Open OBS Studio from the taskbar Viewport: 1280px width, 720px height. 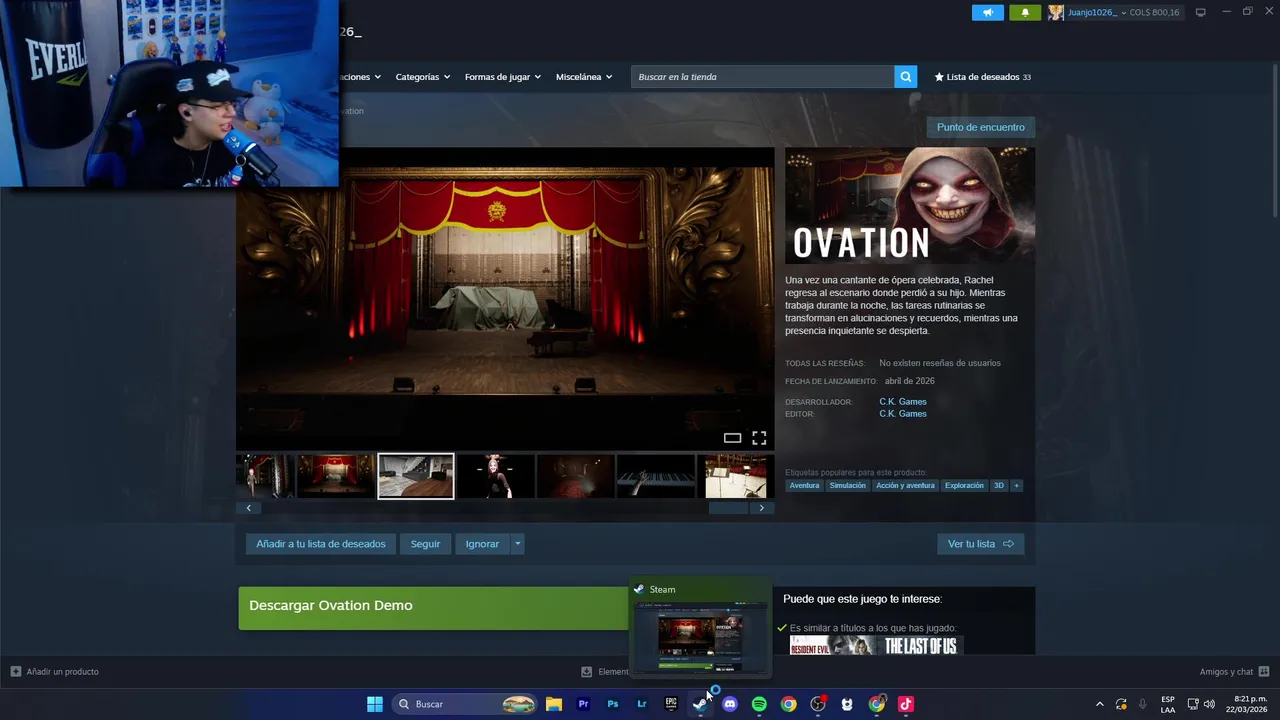(x=818, y=704)
